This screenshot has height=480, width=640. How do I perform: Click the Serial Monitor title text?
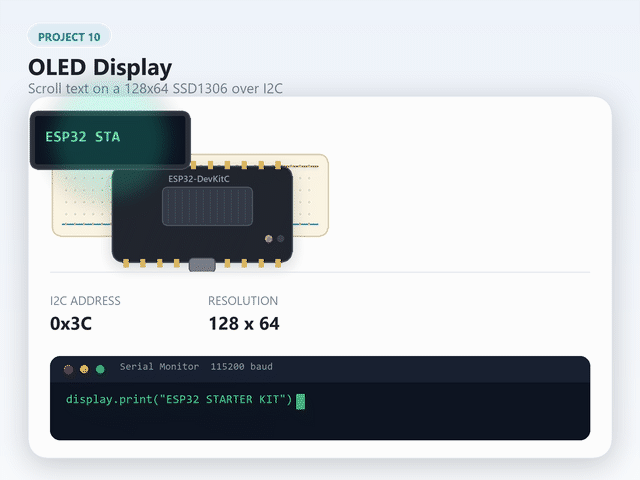point(160,367)
